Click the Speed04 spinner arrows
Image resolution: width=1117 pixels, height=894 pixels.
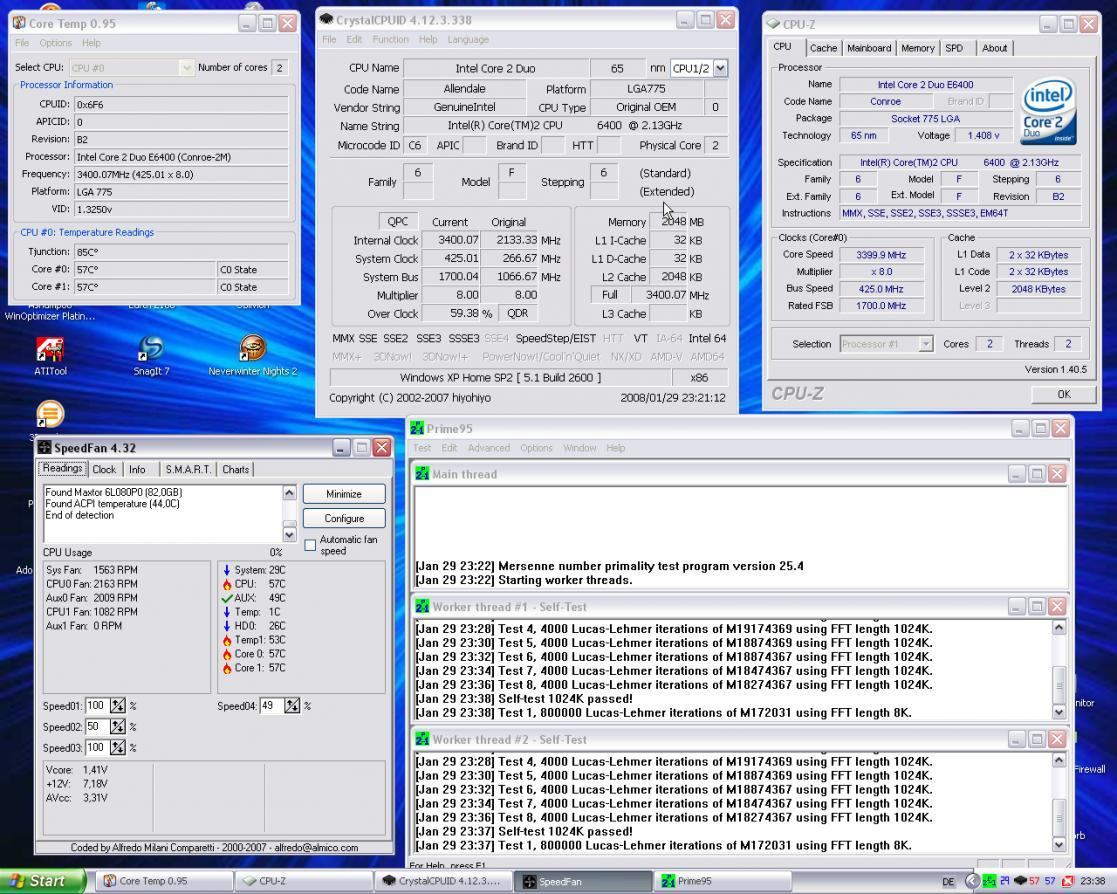click(292, 706)
